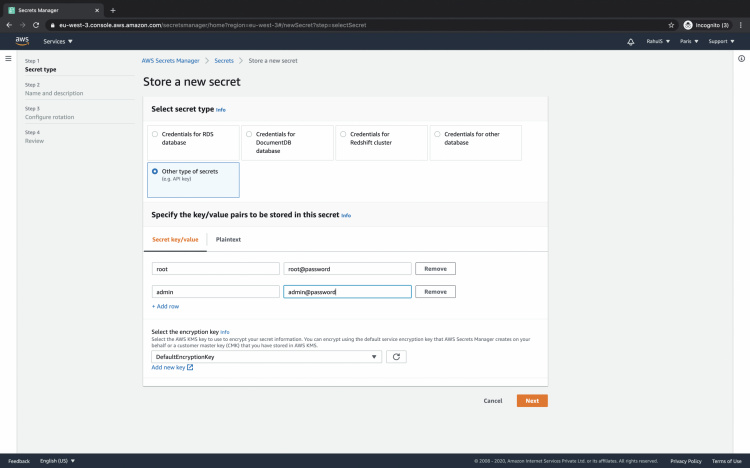Click the Add row link
Screen dimensions: 750x468
click(166, 306)
